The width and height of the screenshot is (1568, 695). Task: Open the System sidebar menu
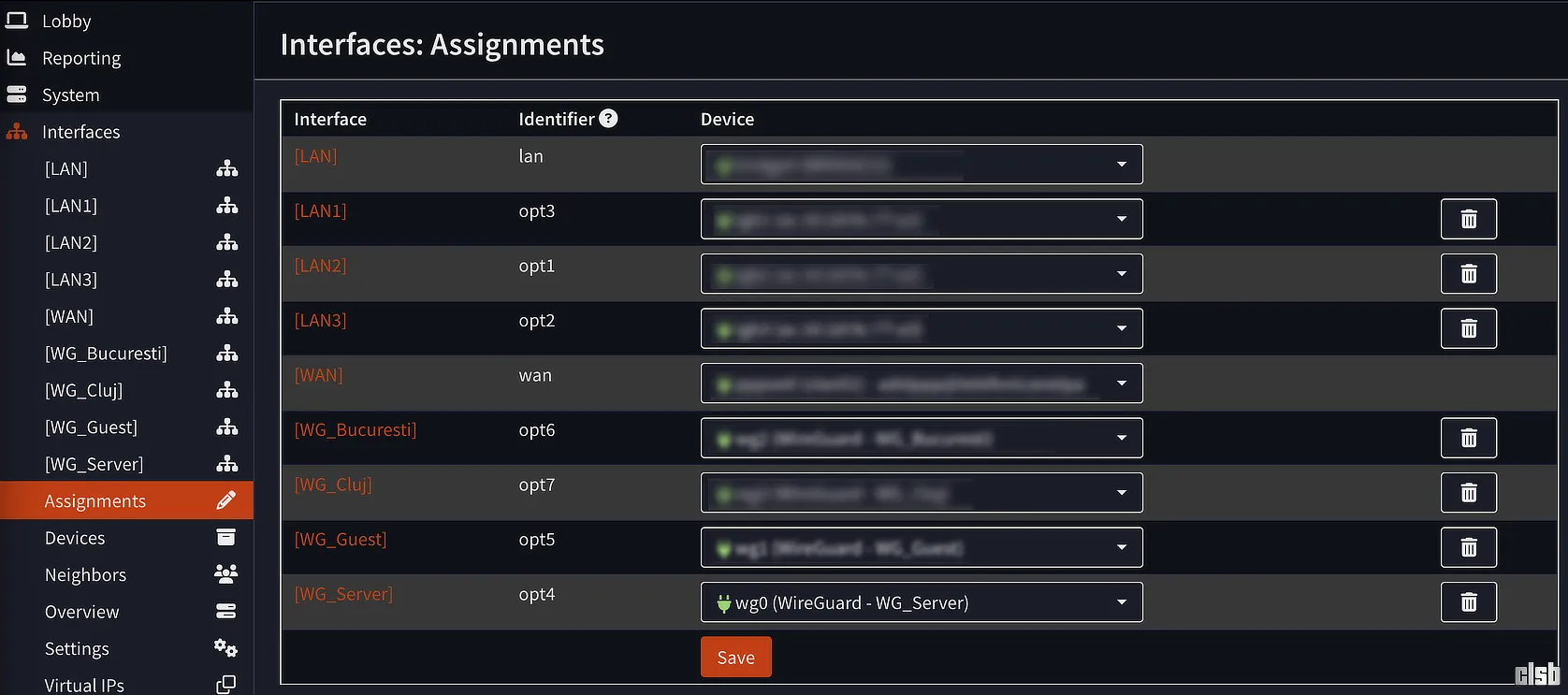click(x=70, y=95)
